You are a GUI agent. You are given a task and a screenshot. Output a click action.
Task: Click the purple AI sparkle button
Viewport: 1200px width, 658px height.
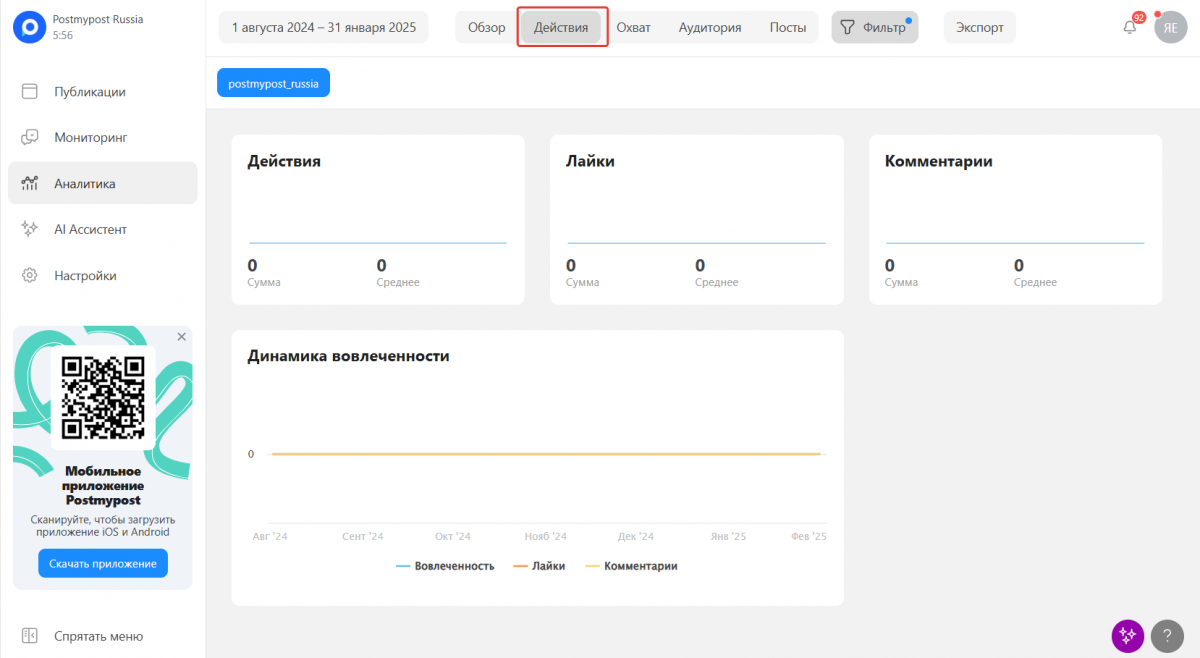1127,635
